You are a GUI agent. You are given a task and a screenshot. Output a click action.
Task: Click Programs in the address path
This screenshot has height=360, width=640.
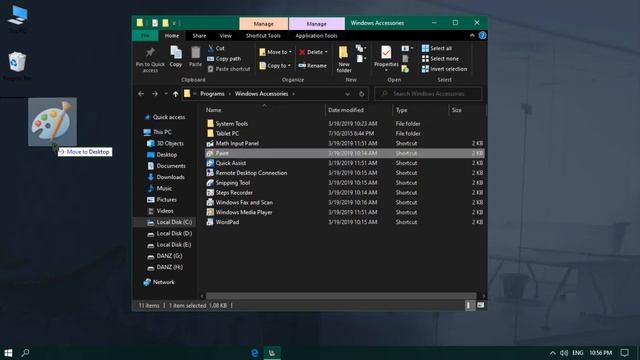(x=212, y=94)
